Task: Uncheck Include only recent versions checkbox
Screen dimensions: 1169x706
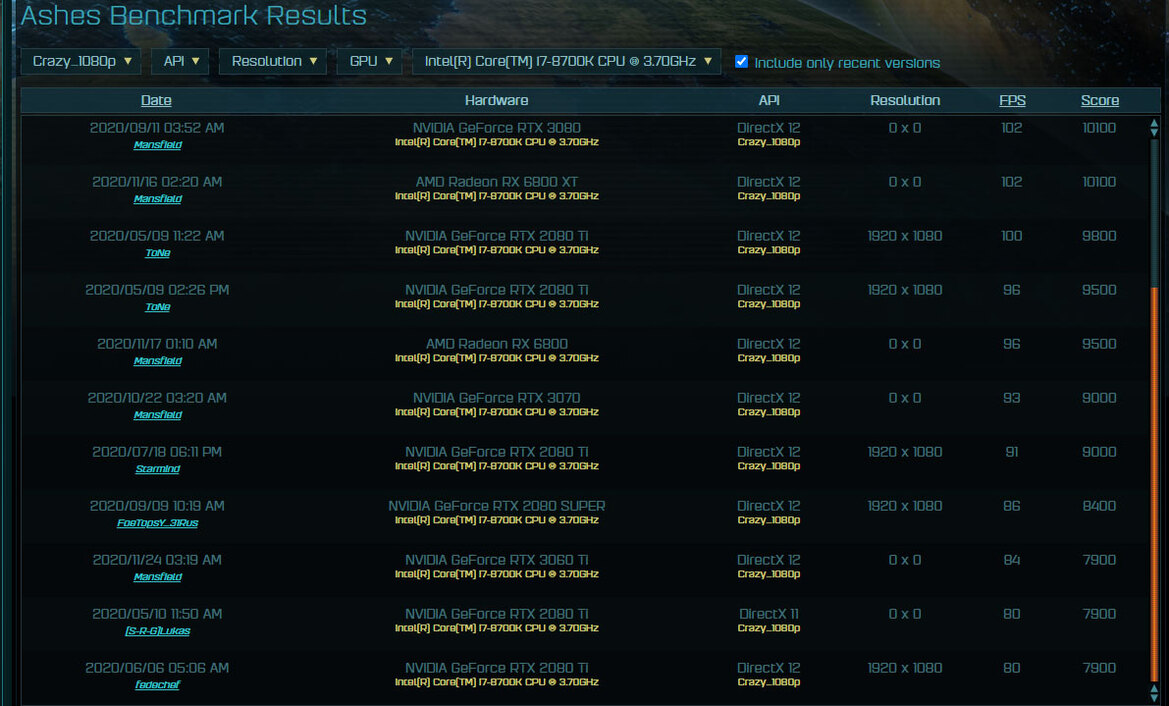Action: coord(741,61)
